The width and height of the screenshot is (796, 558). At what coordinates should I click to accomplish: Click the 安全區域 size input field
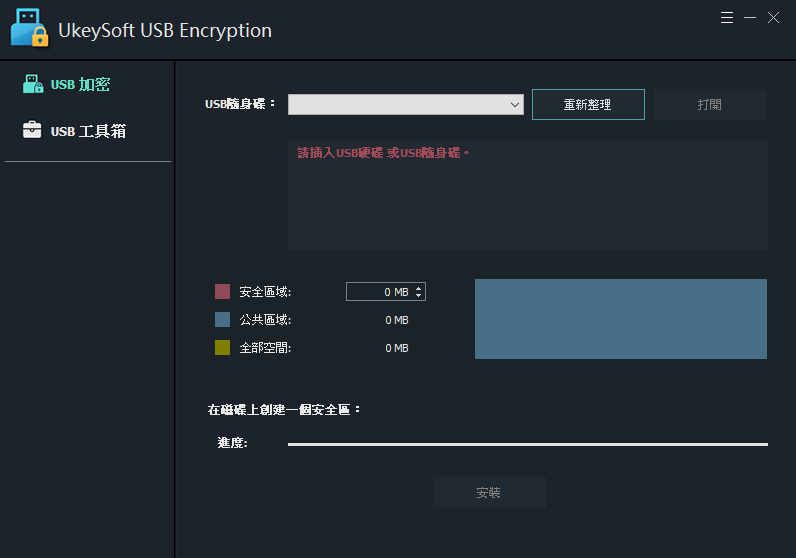click(x=386, y=292)
